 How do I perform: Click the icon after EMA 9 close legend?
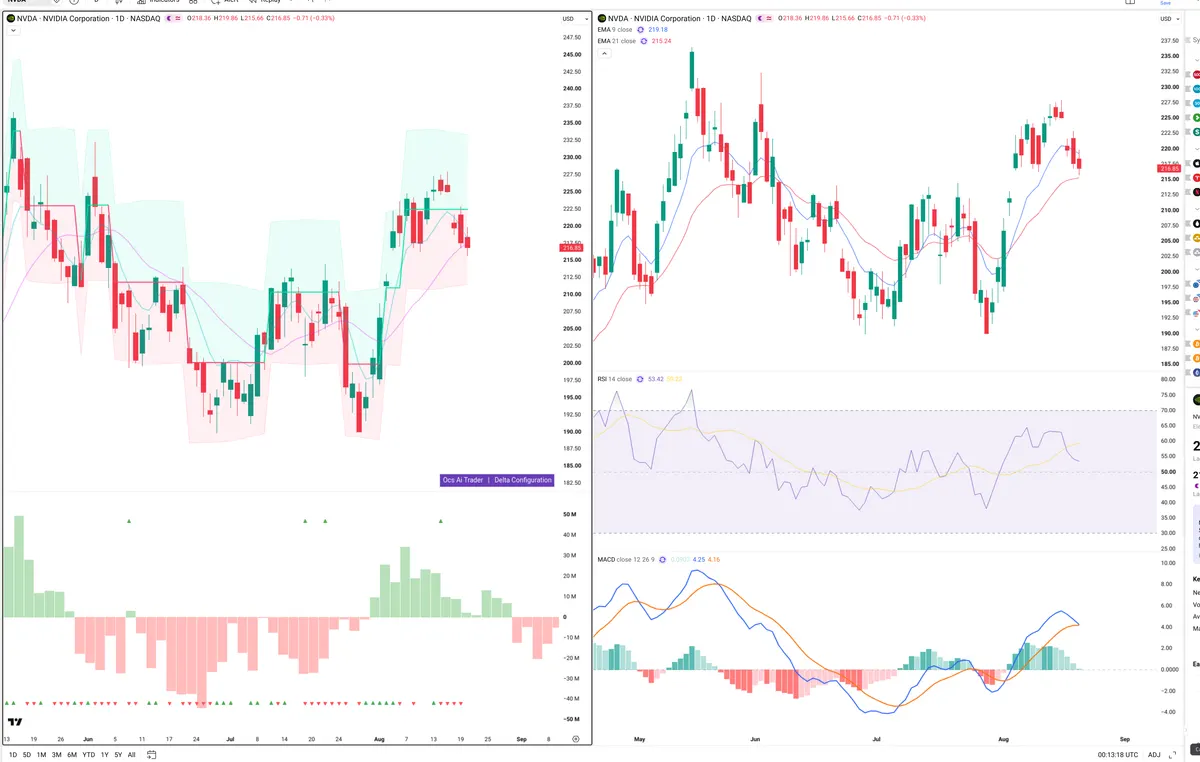639,30
